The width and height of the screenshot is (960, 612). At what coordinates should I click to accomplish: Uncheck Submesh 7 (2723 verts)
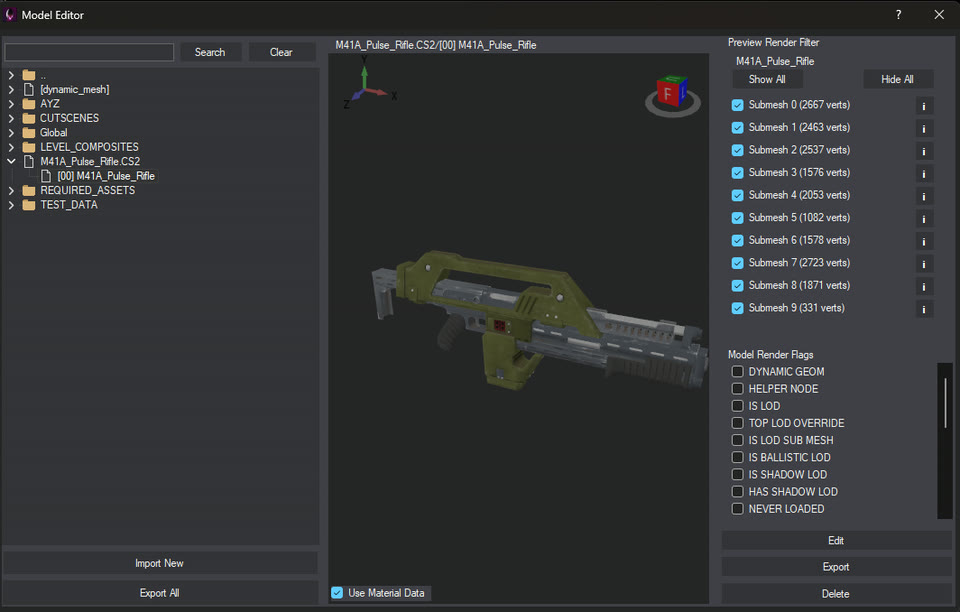[x=737, y=263]
